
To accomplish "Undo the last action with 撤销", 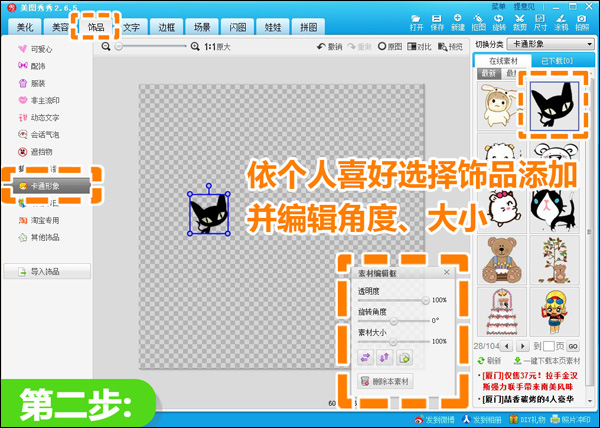I will tap(329, 47).
